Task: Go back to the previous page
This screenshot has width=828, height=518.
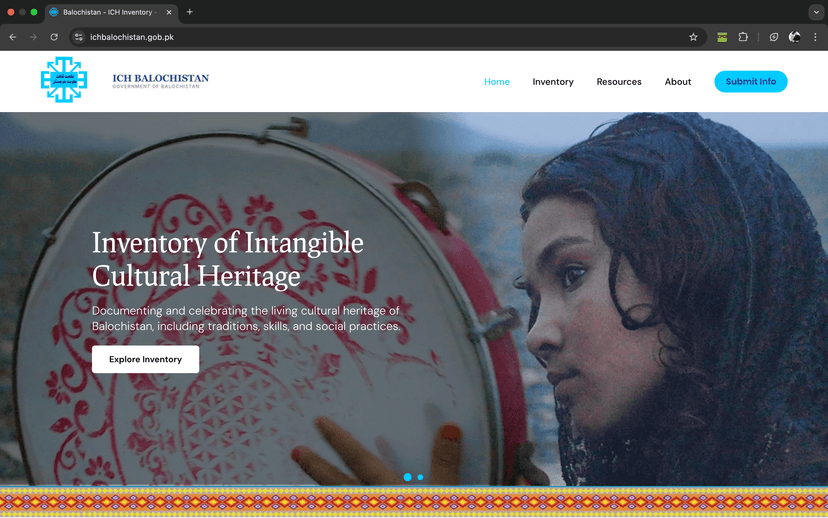Action: [x=13, y=37]
